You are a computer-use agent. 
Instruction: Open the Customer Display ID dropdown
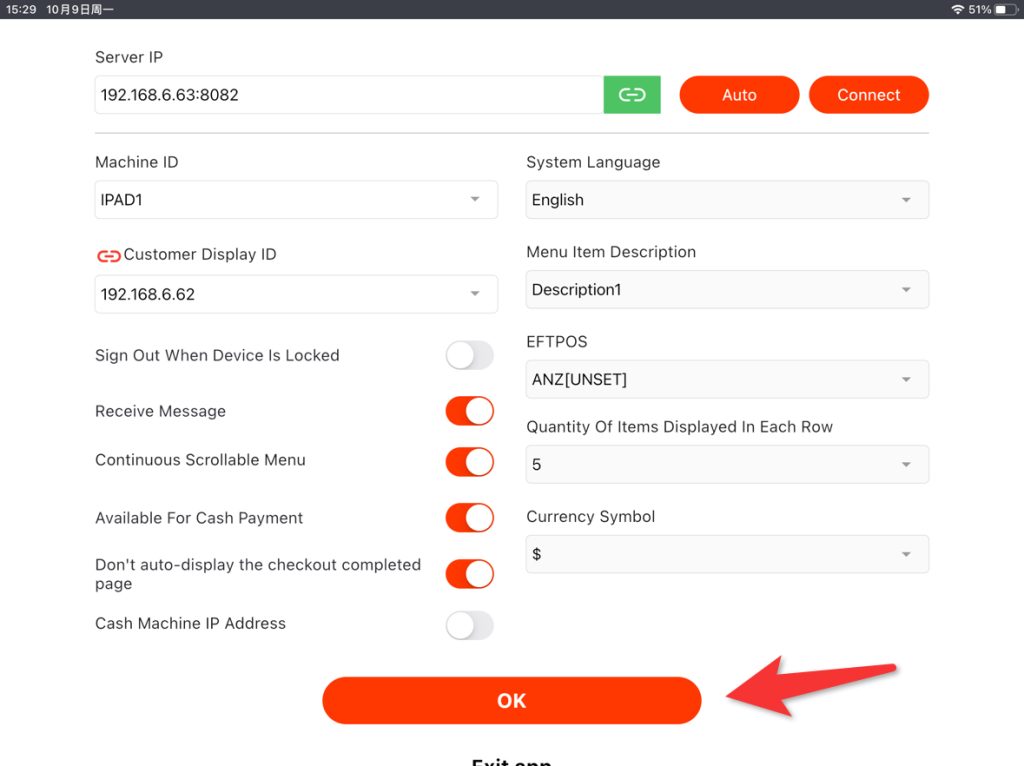pyautogui.click(x=296, y=294)
